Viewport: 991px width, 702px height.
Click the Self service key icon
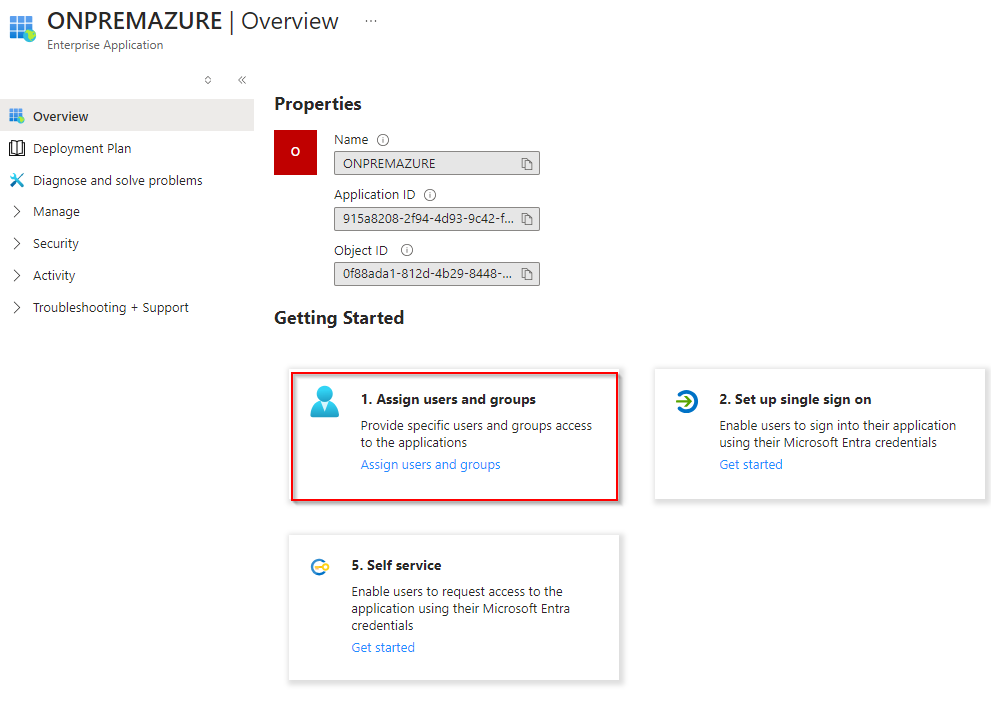click(x=320, y=567)
